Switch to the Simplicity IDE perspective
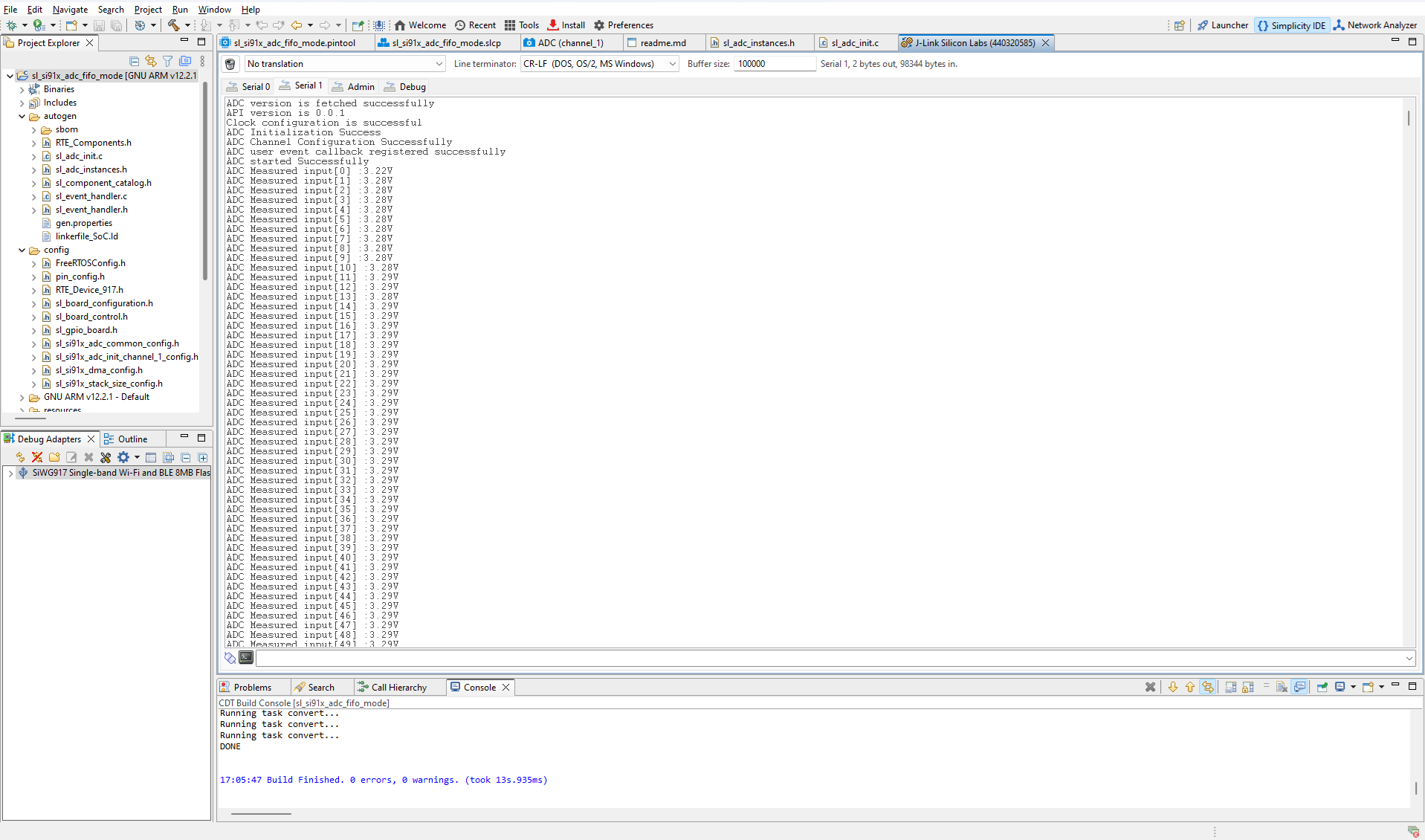The image size is (1425, 840). pyautogui.click(x=1292, y=25)
